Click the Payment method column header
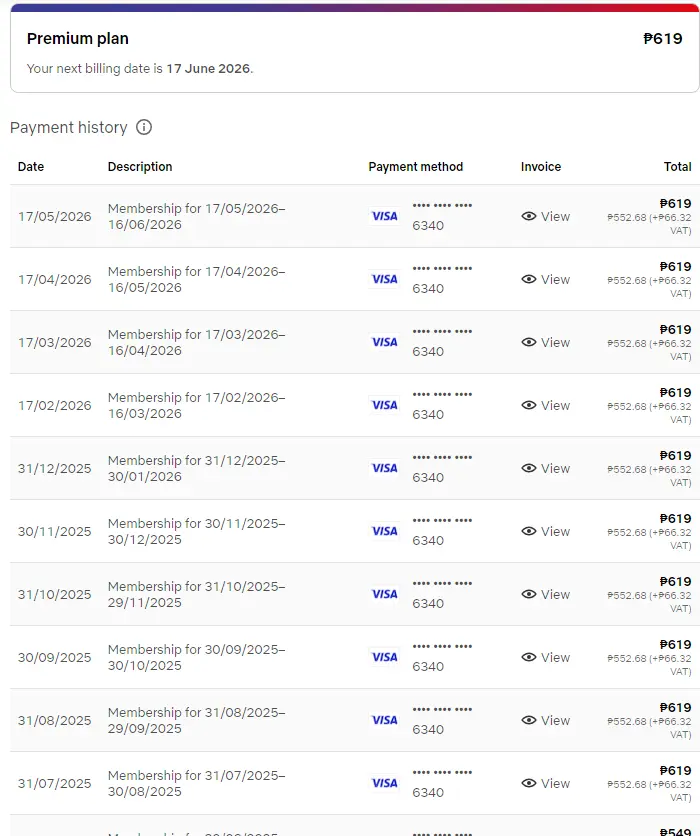This screenshot has width=700, height=836. [x=416, y=166]
